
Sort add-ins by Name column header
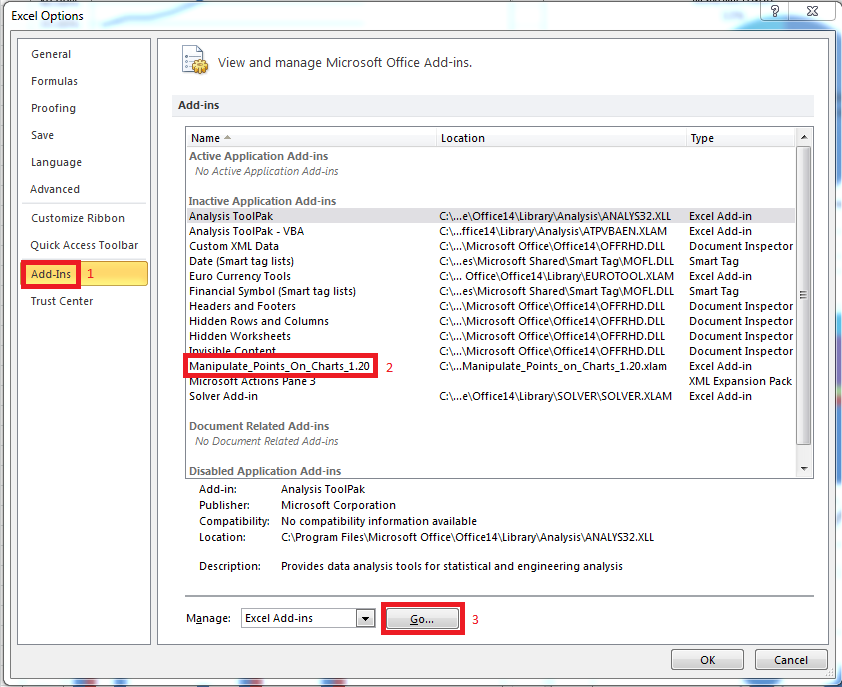click(x=311, y=138)
